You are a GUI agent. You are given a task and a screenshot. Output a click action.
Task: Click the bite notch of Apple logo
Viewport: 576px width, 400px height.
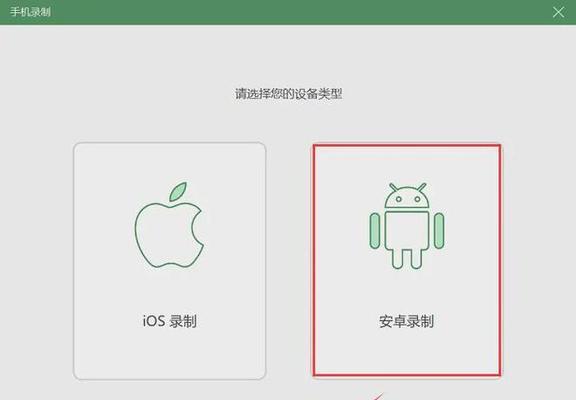(198, 228)
